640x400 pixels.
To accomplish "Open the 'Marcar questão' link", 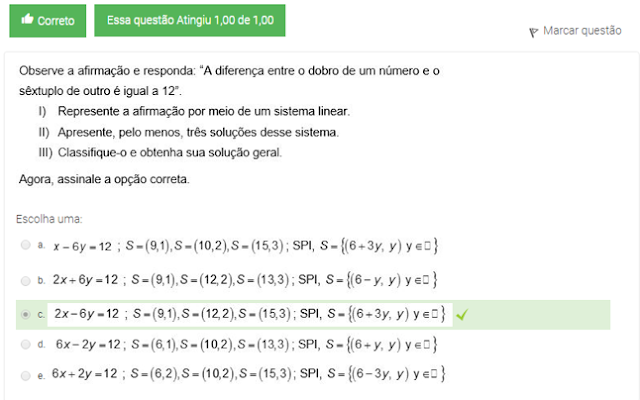I will click(x=582, y=32).
